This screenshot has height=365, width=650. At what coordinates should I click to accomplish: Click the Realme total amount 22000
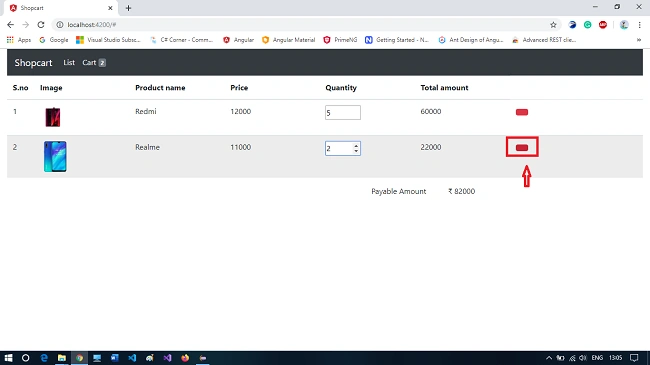tap(431, 147)
